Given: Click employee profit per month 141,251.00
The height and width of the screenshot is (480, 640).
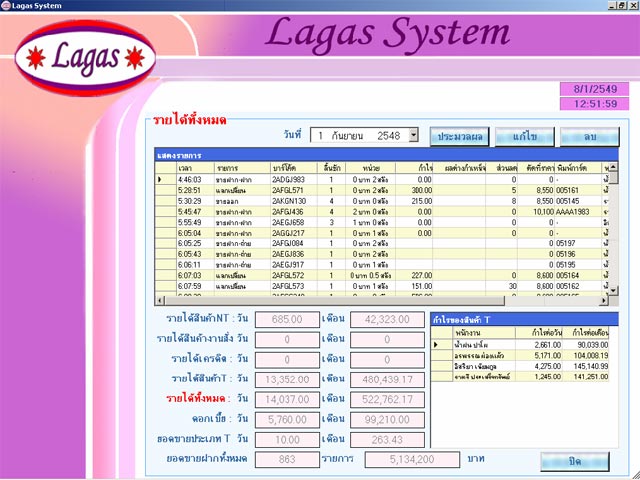Looking at the screenshot, I should click(586, 376).
